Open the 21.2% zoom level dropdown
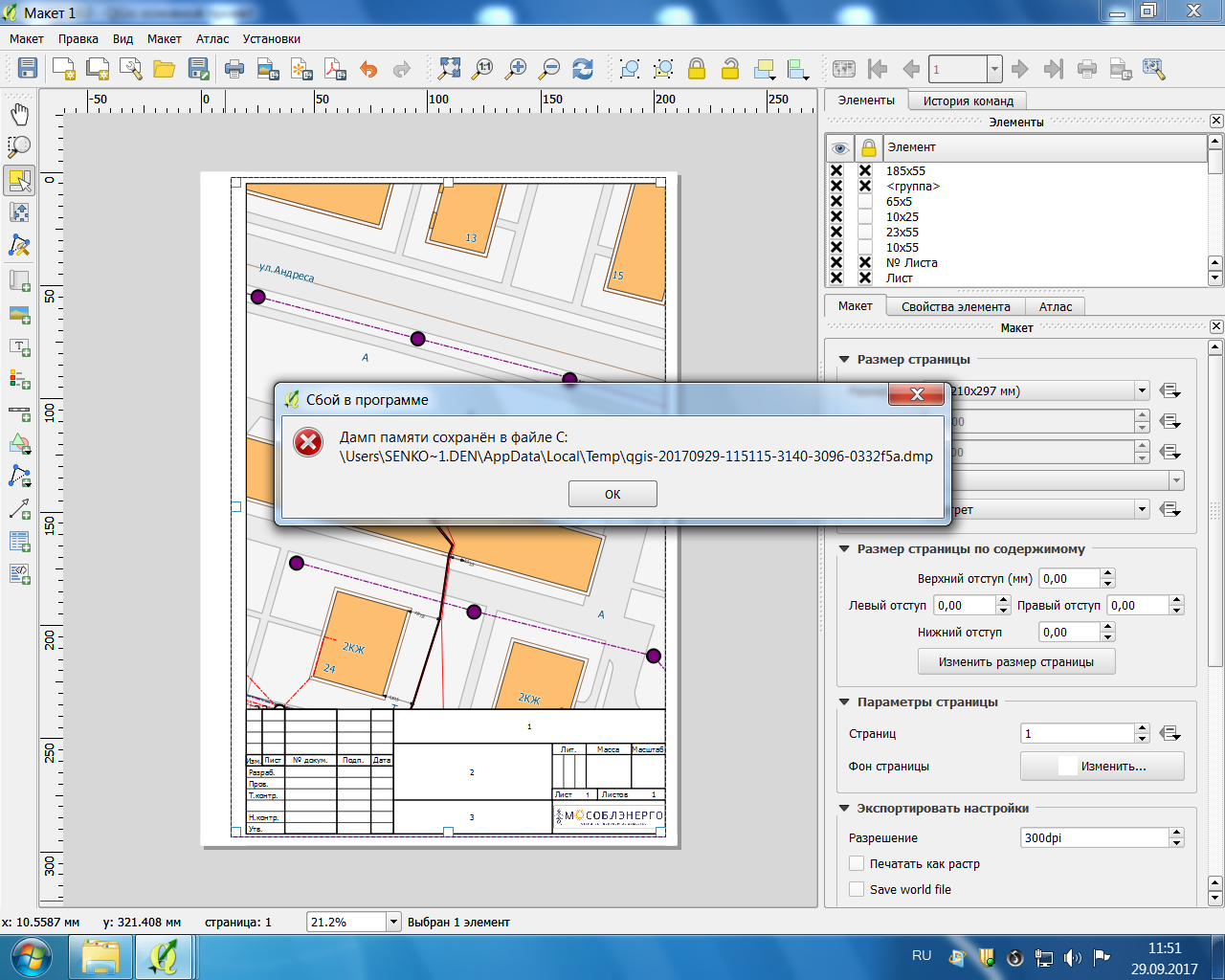 tap(392, 922)
